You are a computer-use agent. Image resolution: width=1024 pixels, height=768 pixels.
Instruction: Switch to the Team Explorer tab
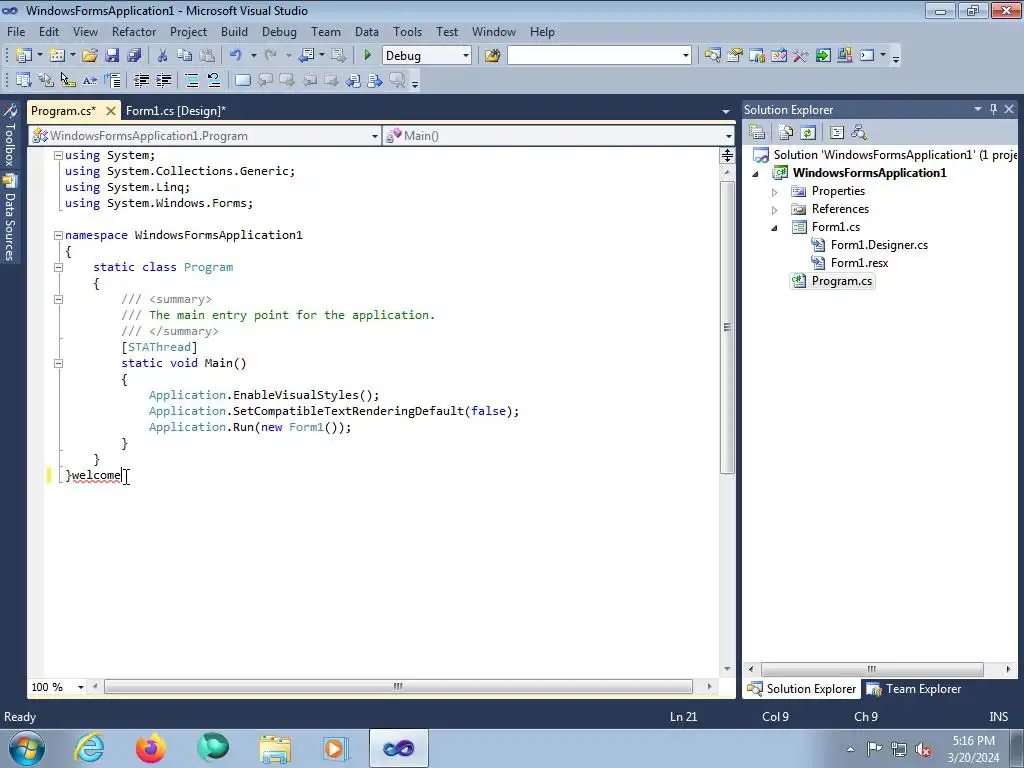[914, 689]
